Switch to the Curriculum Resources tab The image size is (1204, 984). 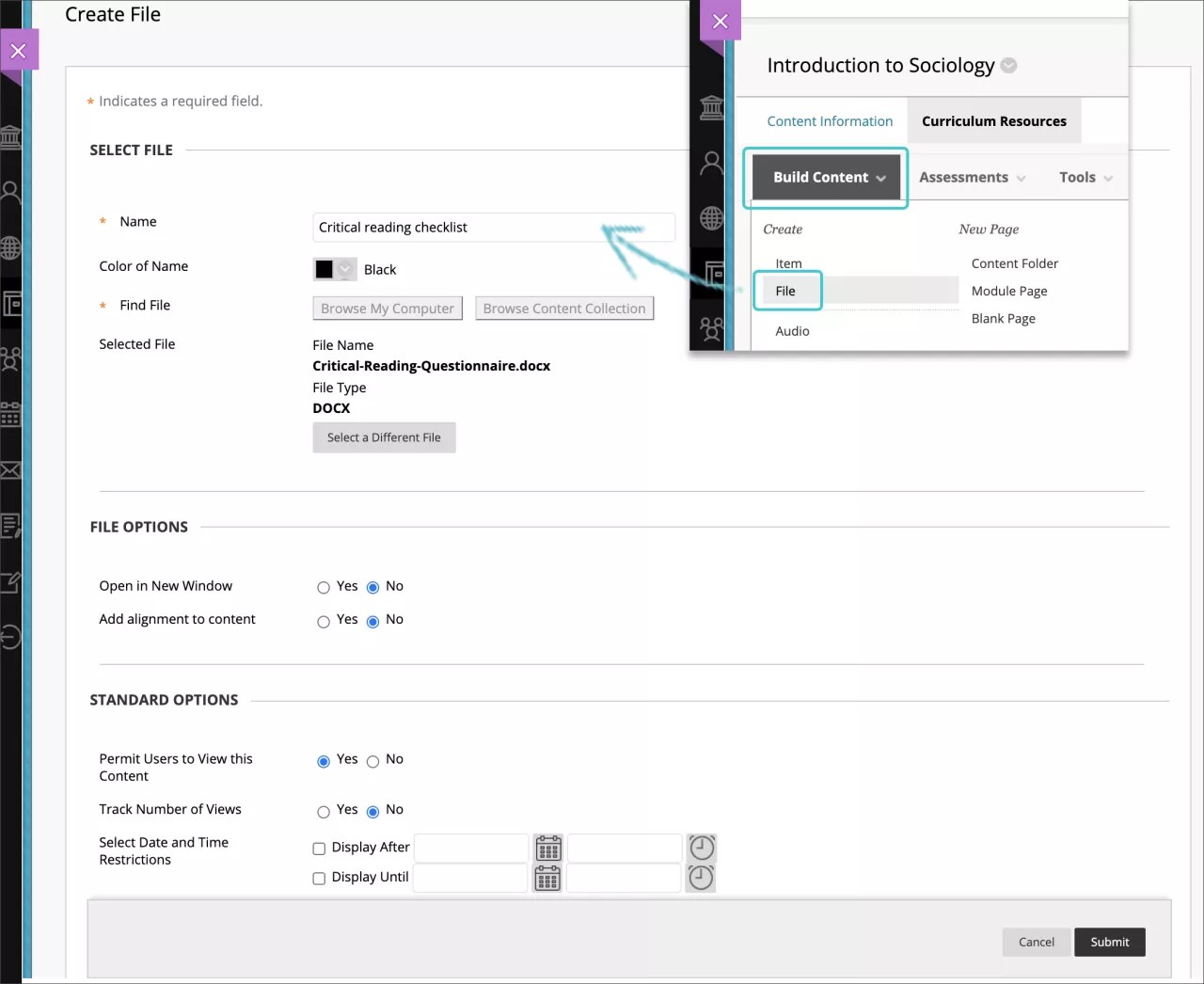click(x=993, y=120)
